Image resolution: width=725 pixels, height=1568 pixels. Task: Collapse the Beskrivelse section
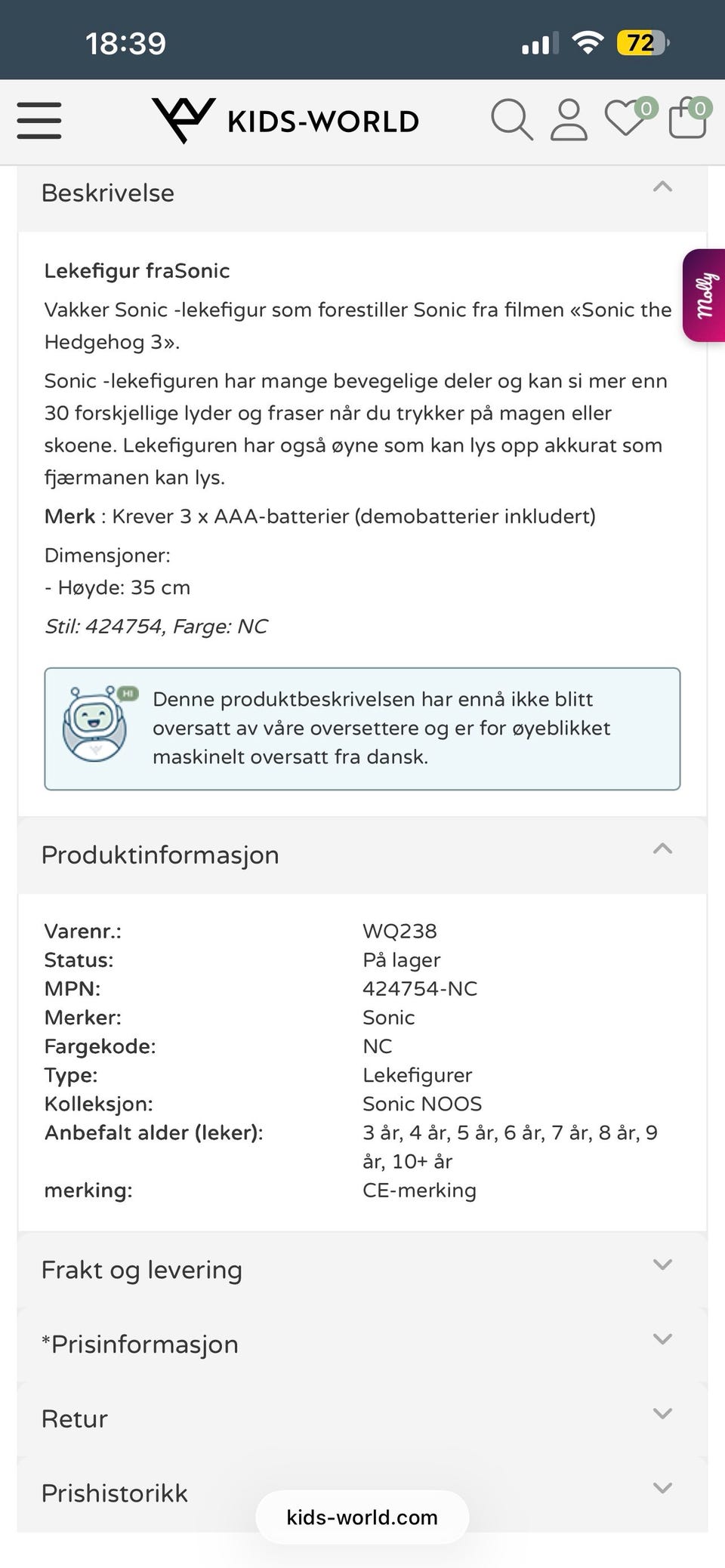362,193
